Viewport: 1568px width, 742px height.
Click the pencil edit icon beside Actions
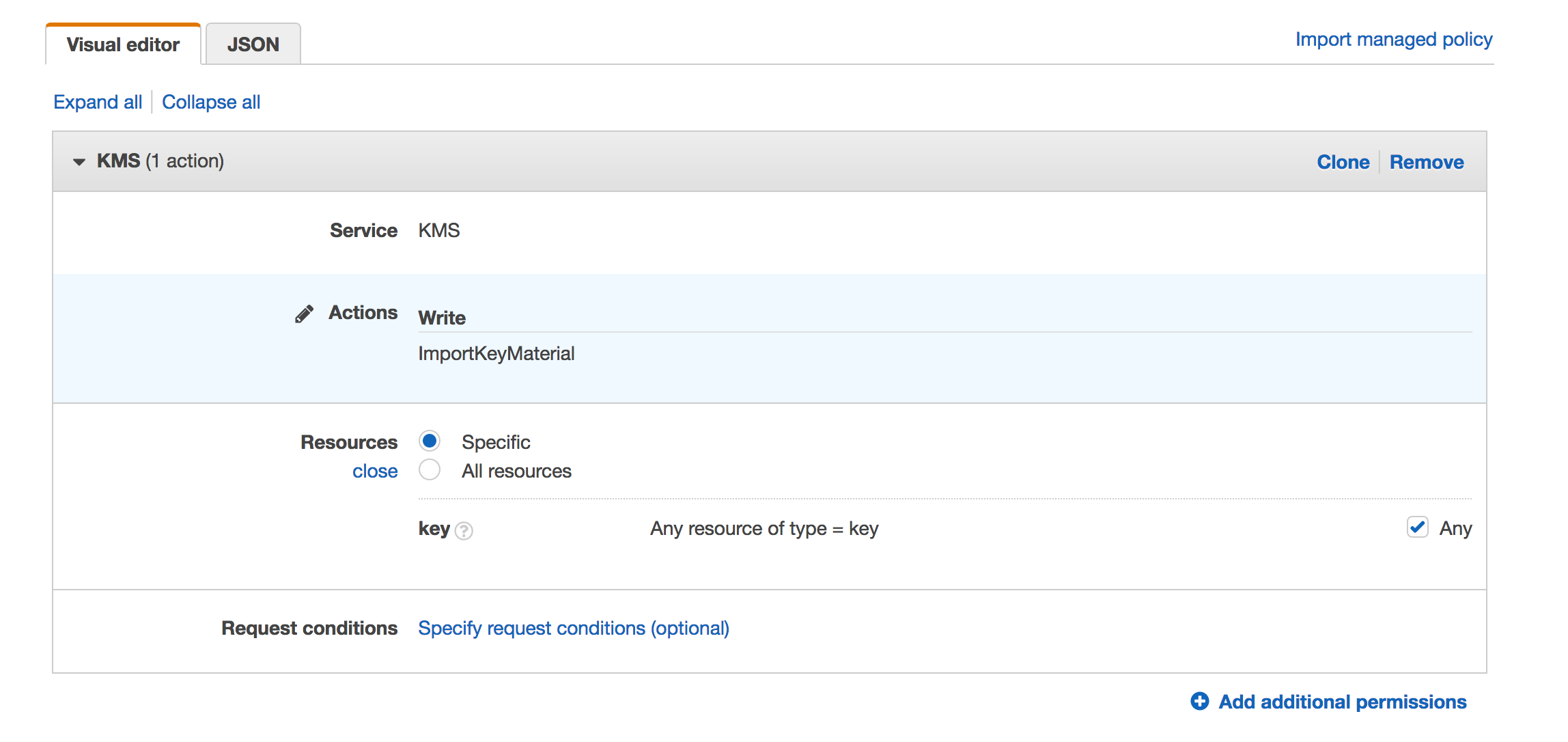(x=304, y=314)
